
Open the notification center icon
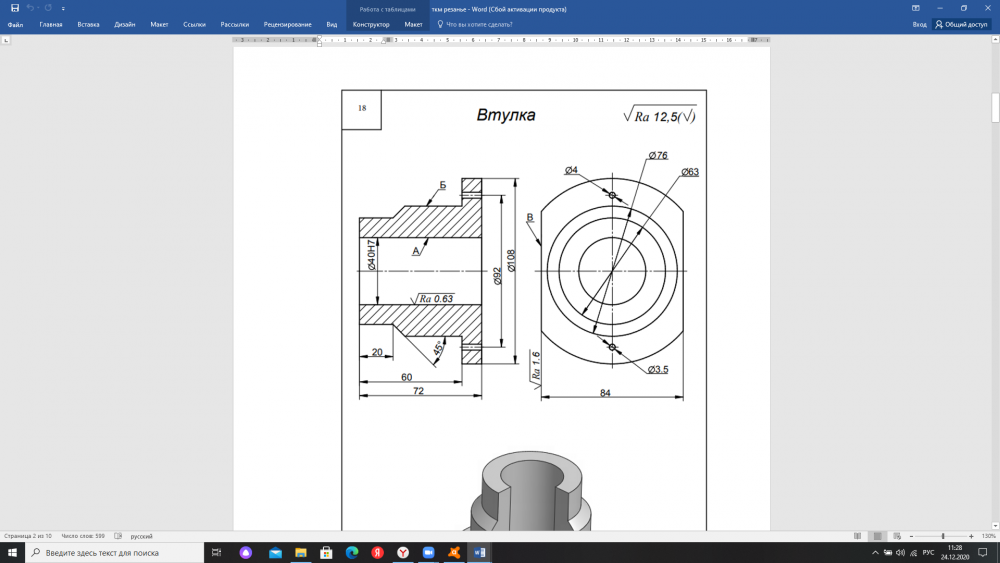point(983,553)
